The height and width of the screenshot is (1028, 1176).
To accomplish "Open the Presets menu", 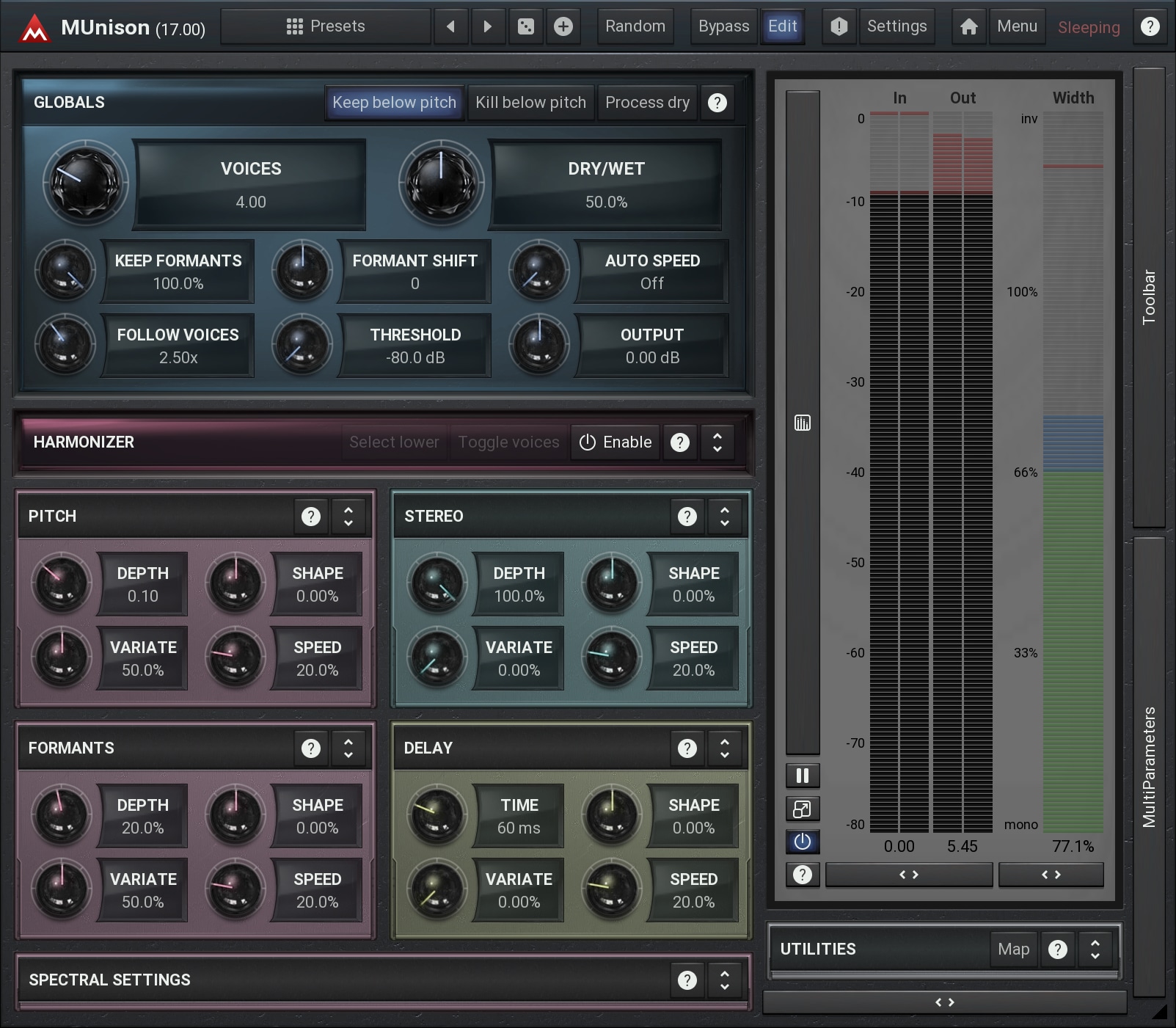I will click(x=326, y=26).
